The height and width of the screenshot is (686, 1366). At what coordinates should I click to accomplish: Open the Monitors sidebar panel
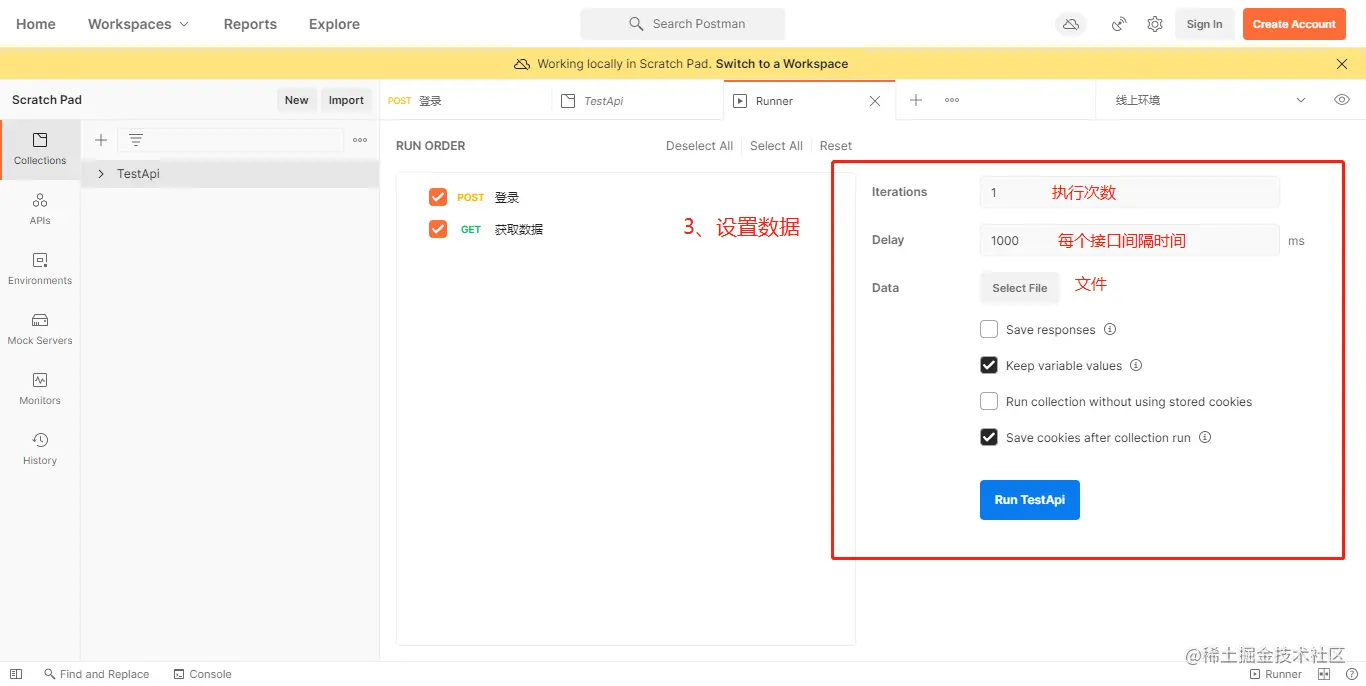coord(40,389)
